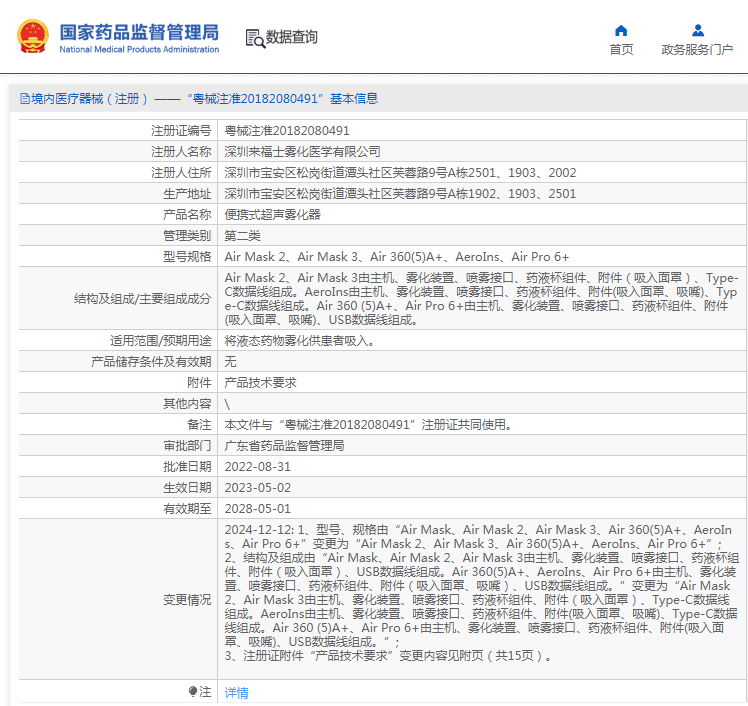The height and width of the screenshot is (706, 748).
Task: Click the line about 共15页 attachment pages
Action: [x=388, y=656]
